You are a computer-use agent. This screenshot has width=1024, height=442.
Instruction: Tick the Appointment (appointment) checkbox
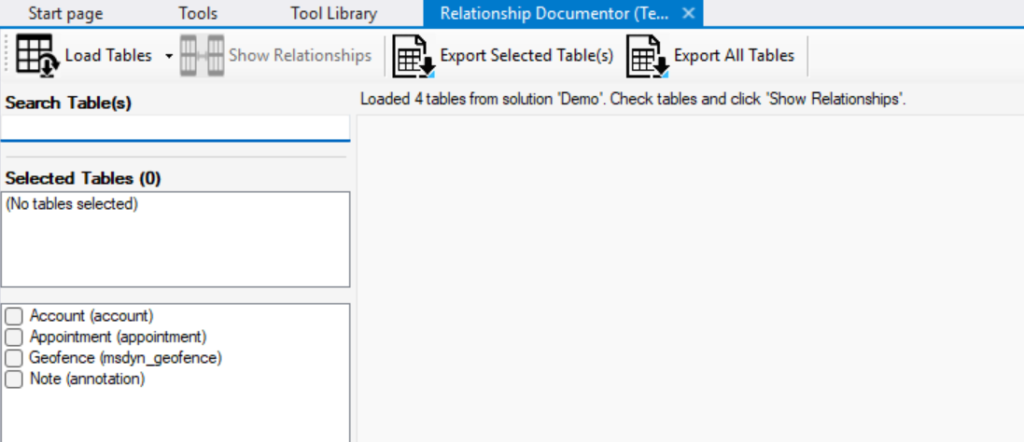pos(14,337)
